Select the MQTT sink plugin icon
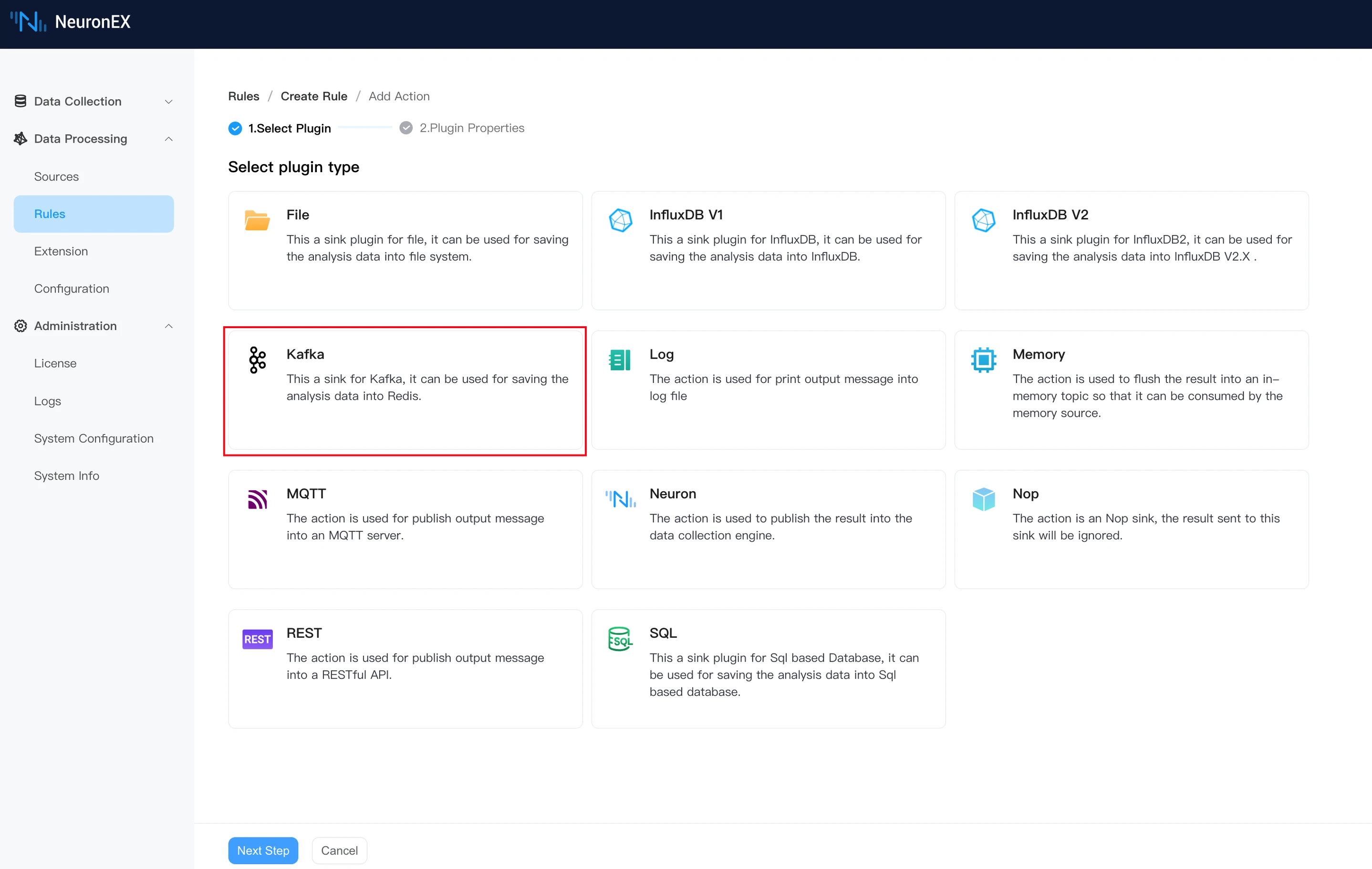The height and width of the screenshot is (869, 1372). 258,498
